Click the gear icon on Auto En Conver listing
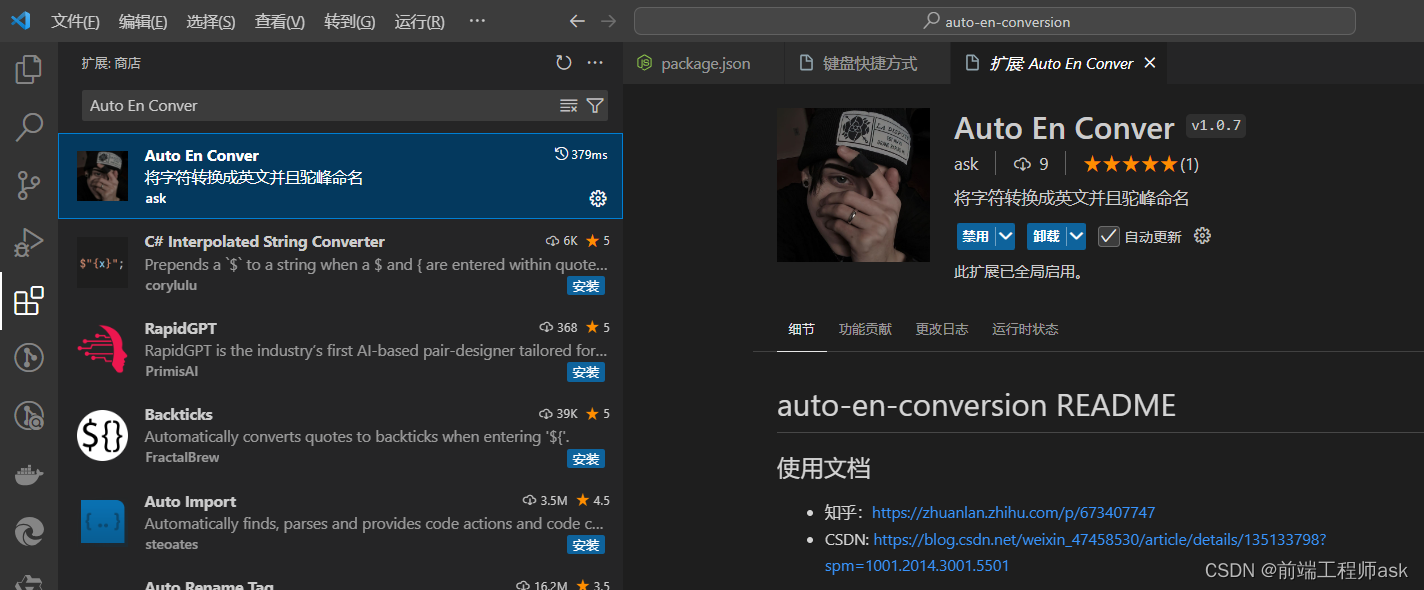 pyautogui.click(x=598, y=198)
